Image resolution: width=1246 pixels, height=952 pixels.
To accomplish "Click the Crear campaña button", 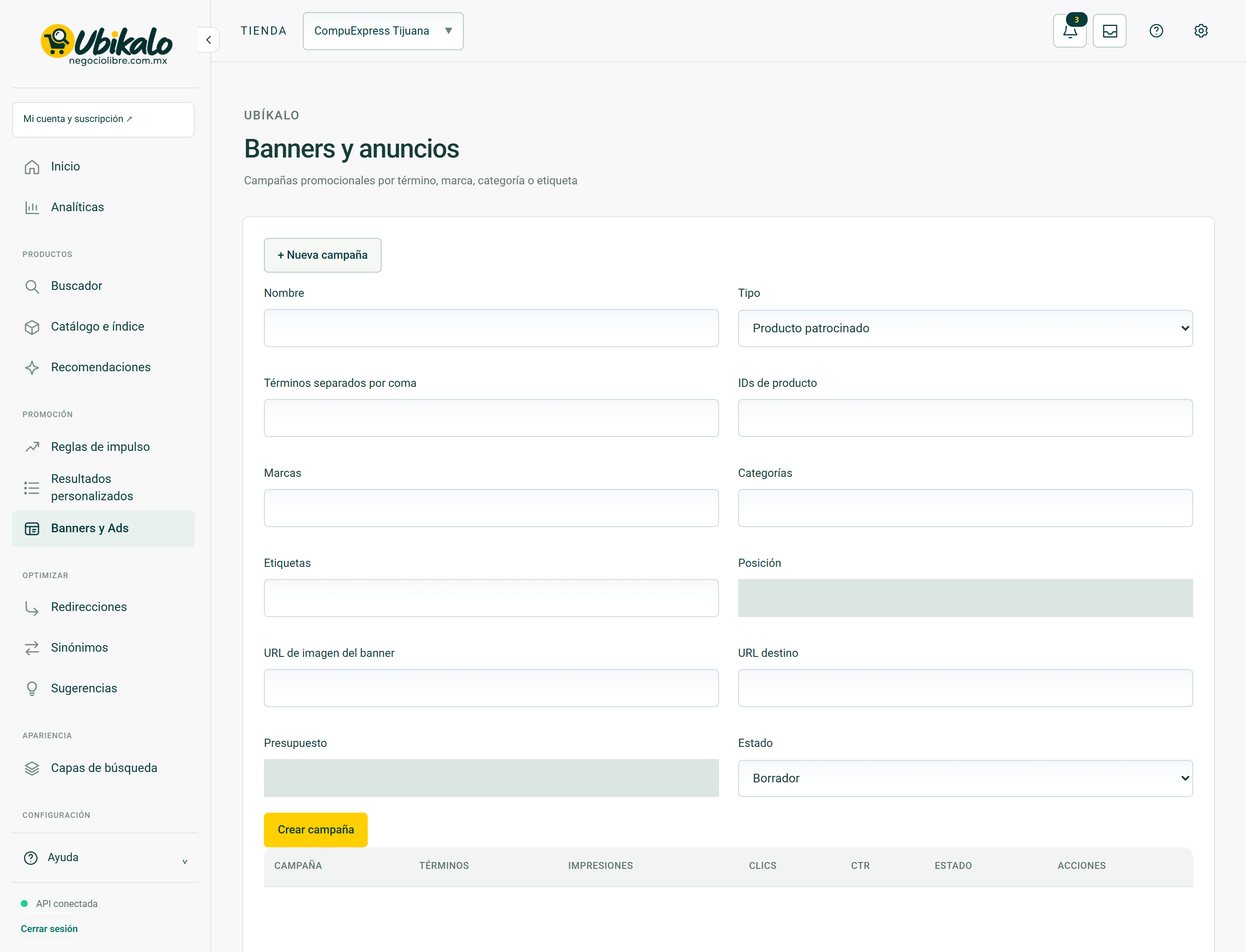I will [315, 830].
